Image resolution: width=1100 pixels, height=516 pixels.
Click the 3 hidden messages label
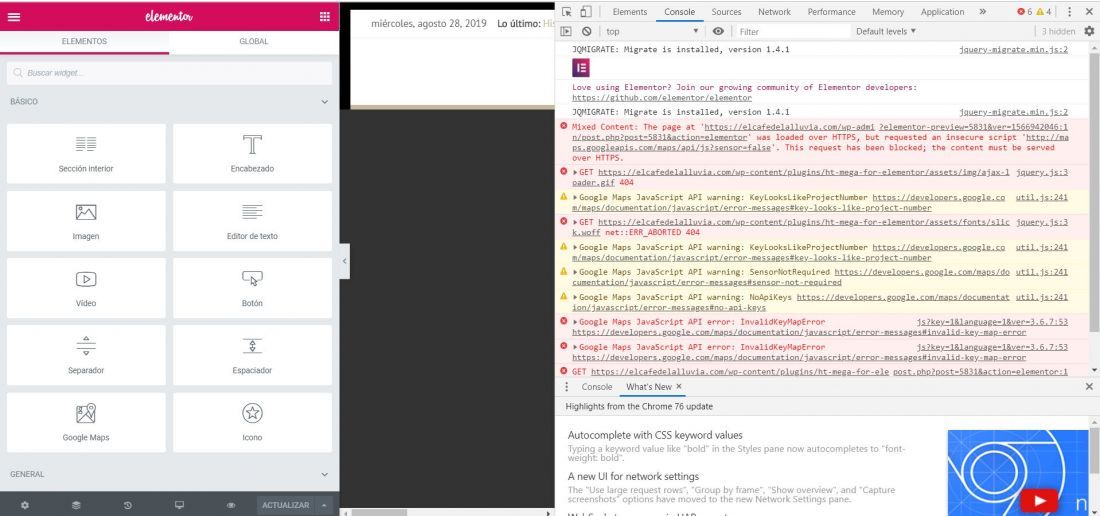pos(1058,32)
